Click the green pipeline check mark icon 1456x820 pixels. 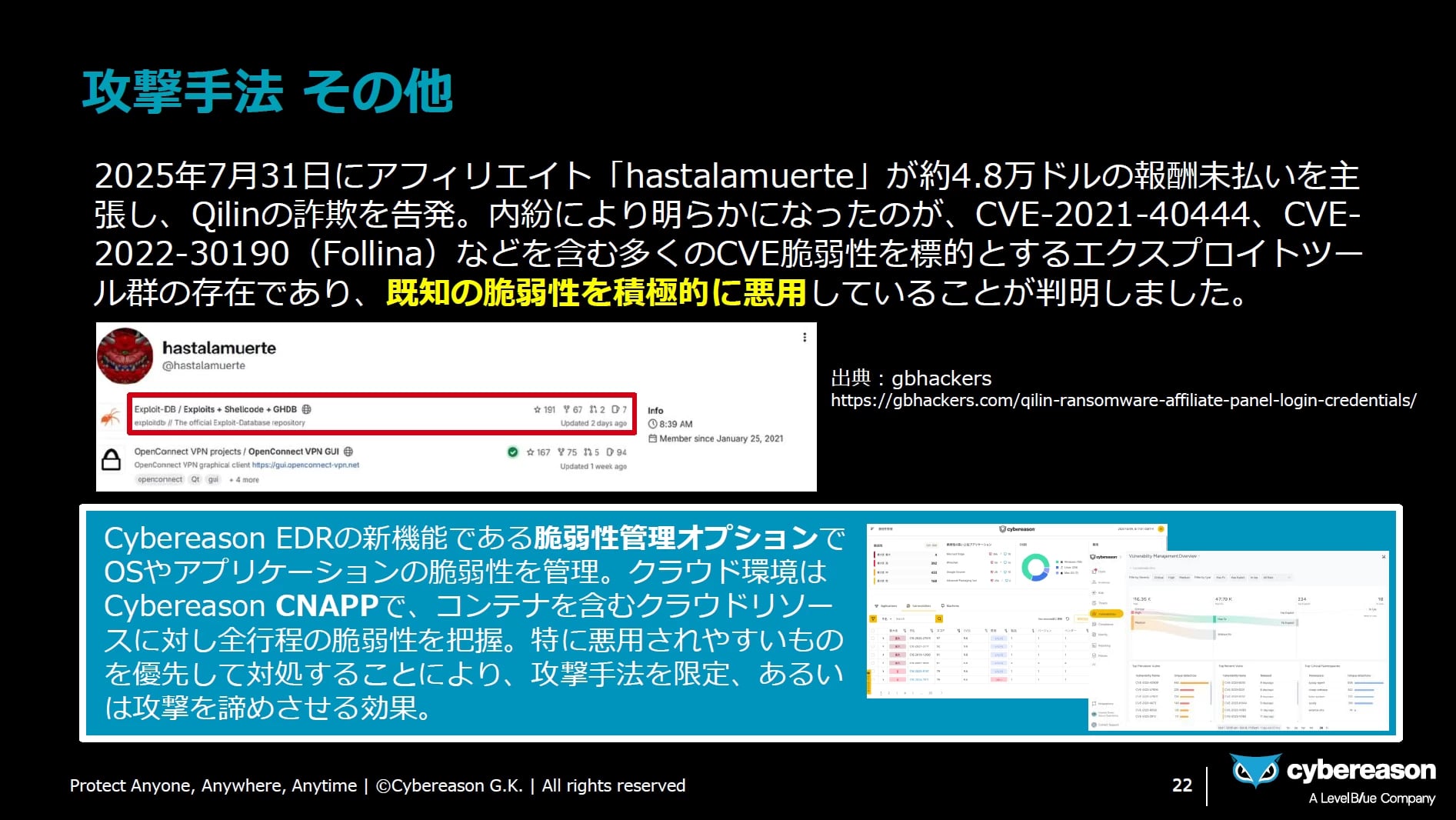513,452
